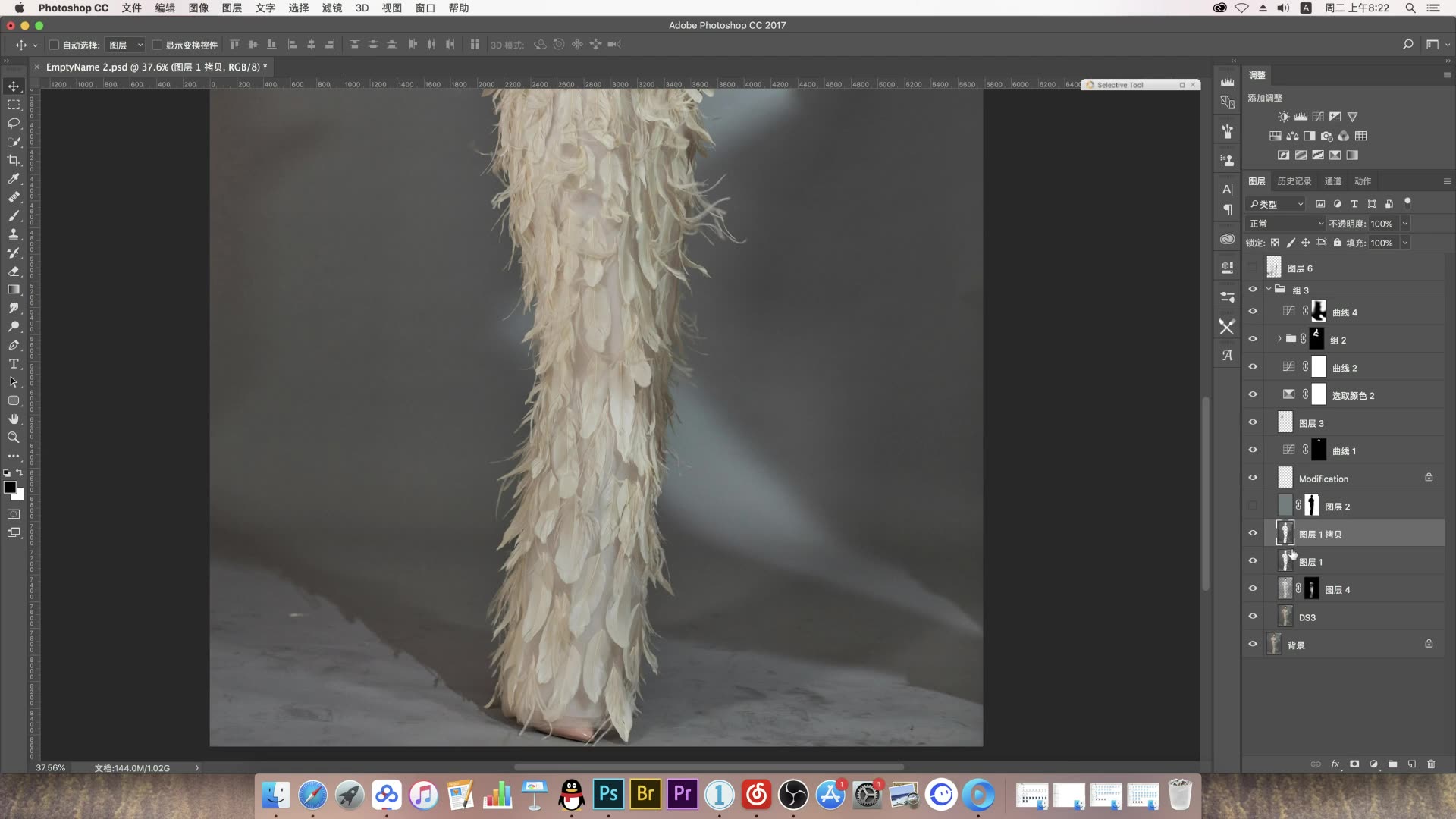1456x819 pixels.
Task: Create a new layer from panel footer
Action: [1412, 764]
